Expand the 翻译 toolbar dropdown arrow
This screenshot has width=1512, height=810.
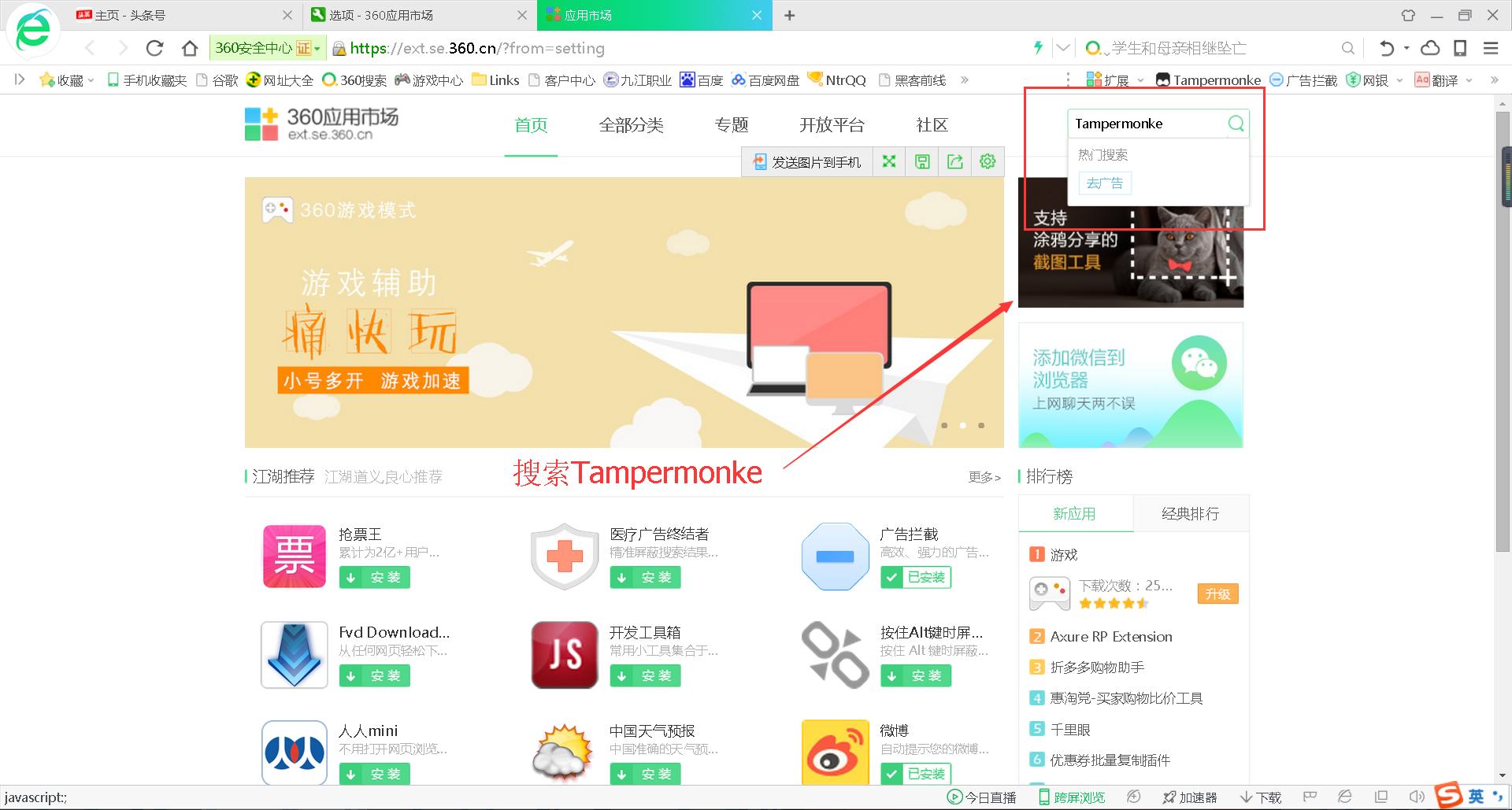pyautogui.click(x=1471, y=80)
